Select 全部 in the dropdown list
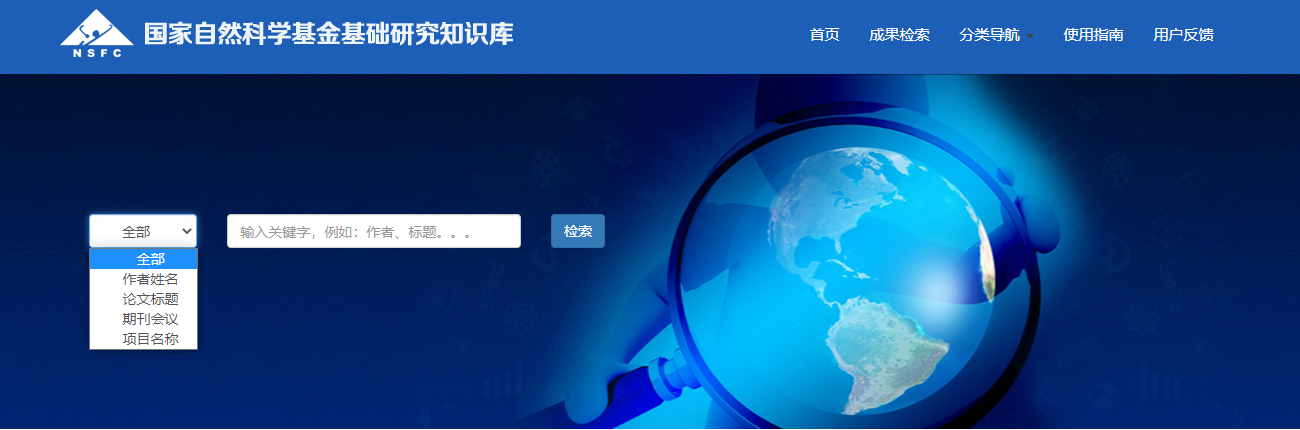 point(143,260)
